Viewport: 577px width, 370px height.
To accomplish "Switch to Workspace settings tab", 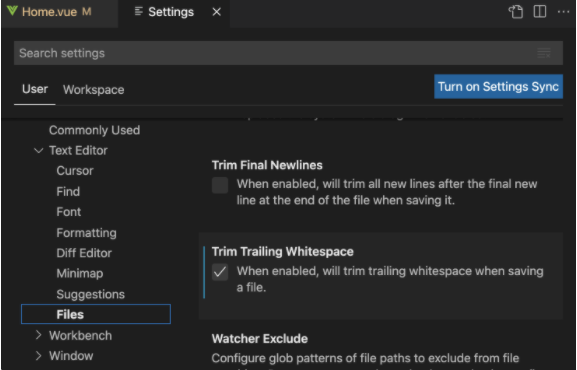I will 93,90.
